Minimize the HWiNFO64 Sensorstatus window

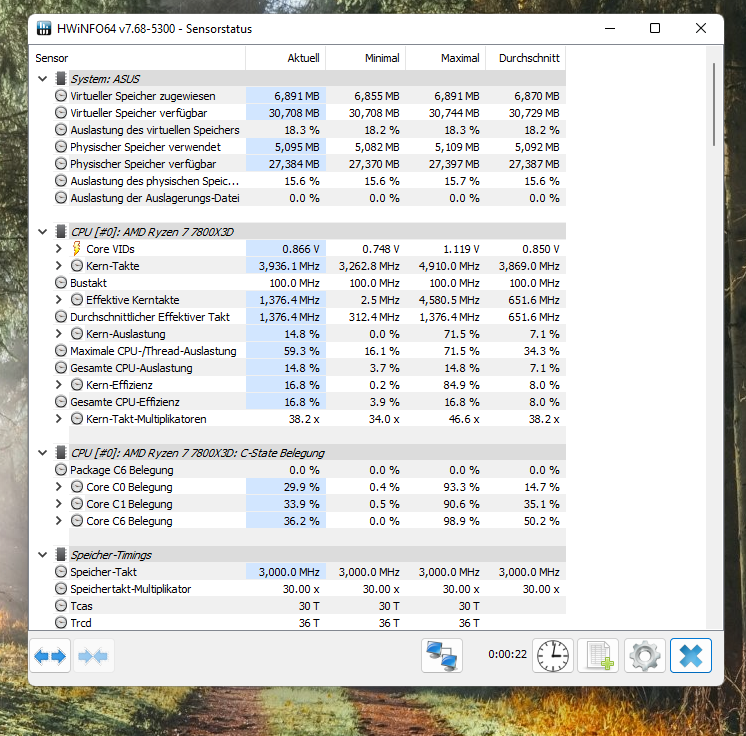point(610,28)
